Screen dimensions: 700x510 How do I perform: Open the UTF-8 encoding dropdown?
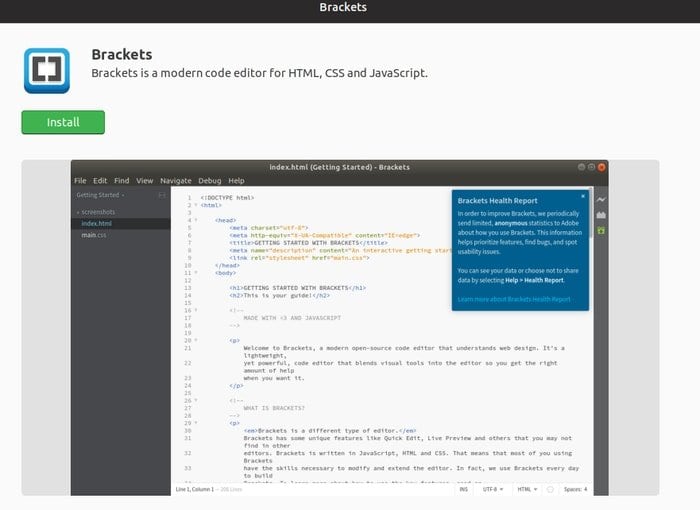(493, 489)
